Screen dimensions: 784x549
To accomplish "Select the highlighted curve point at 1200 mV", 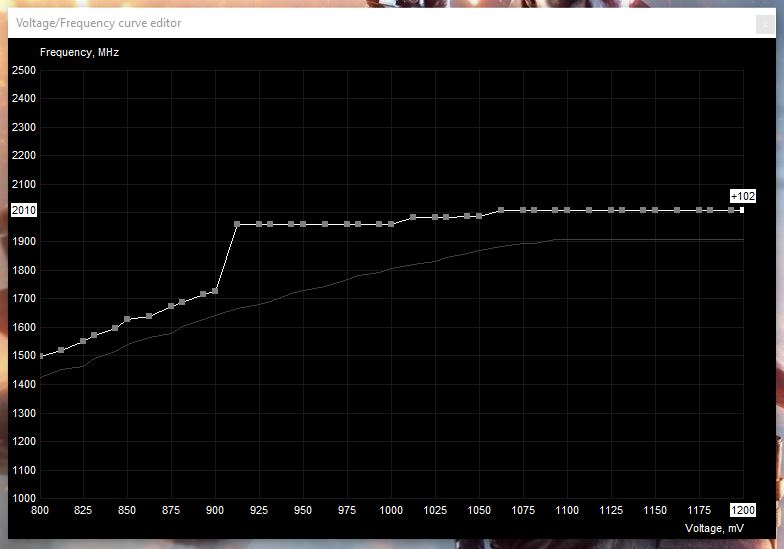I will [742, 210].
